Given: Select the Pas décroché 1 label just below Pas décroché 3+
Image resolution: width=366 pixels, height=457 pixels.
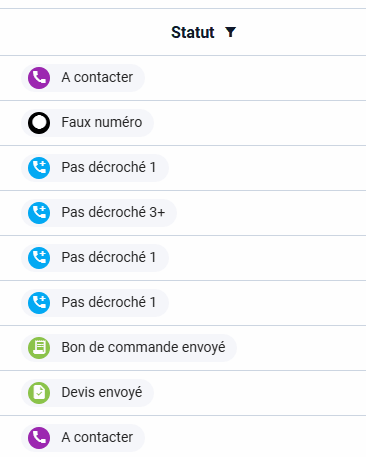Looking at the screenshot, I should (109, 257).
